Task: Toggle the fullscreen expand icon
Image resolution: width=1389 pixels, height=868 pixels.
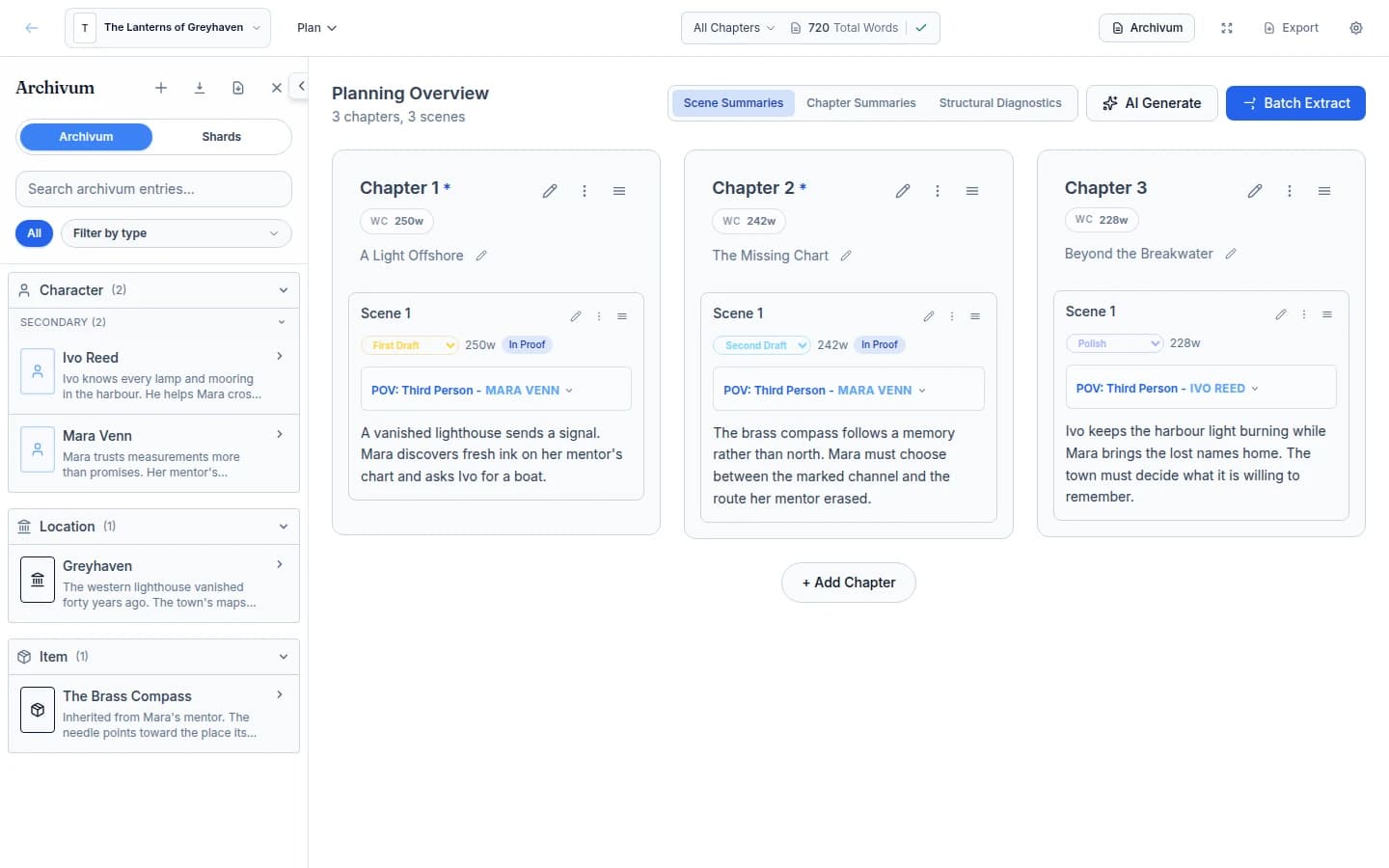Action: (1227, 28)
